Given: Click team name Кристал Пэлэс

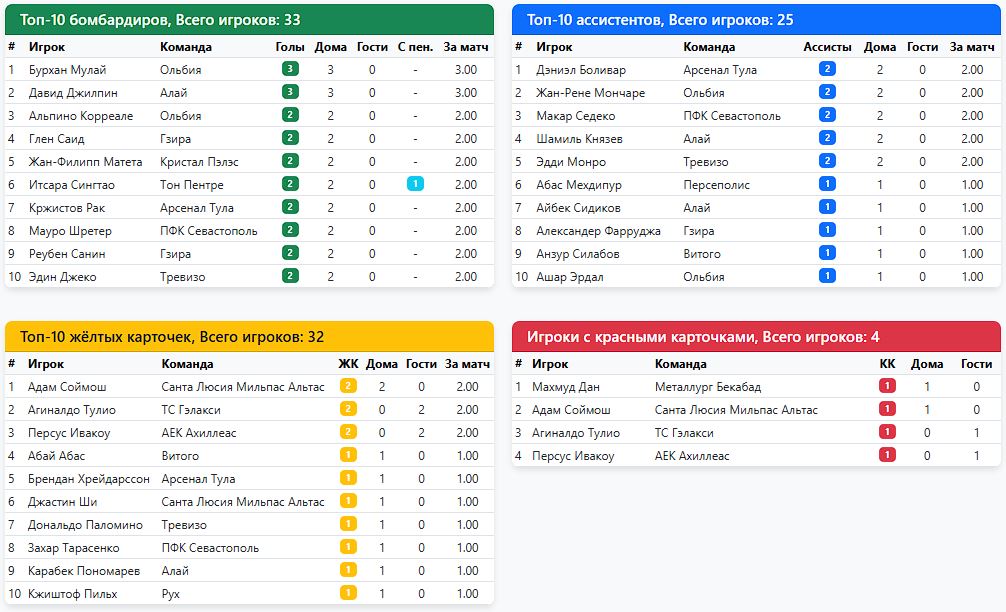Looking at the screenshot, I should pos(199,162).
